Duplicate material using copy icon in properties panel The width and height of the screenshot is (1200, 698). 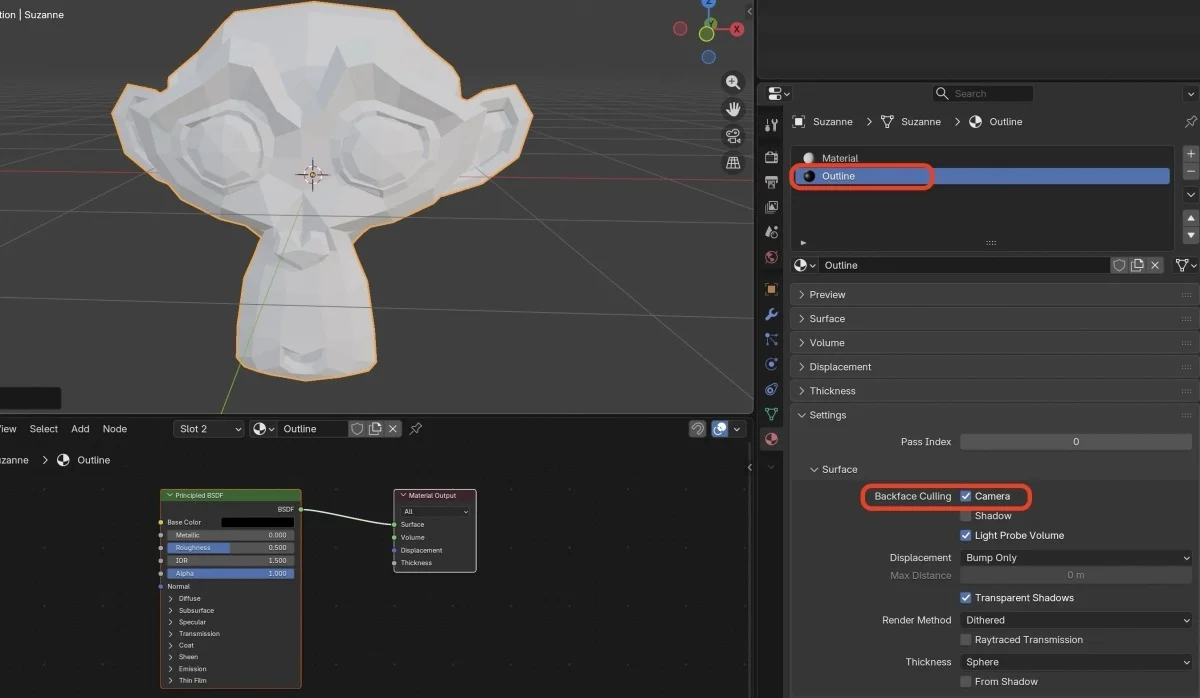(x=1138, y=265)
